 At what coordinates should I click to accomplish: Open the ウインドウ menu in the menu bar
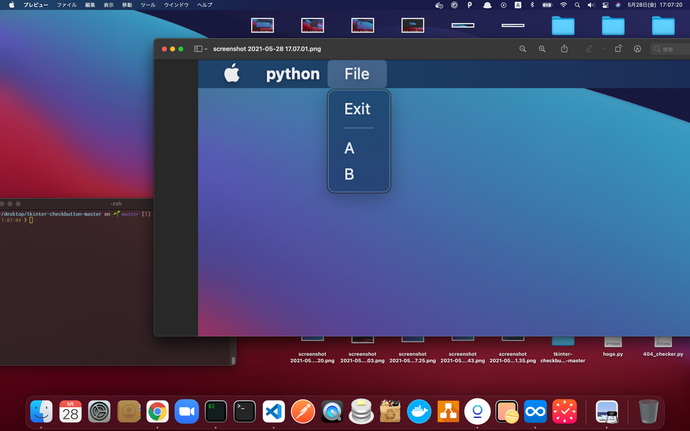[x=176, y=5]
